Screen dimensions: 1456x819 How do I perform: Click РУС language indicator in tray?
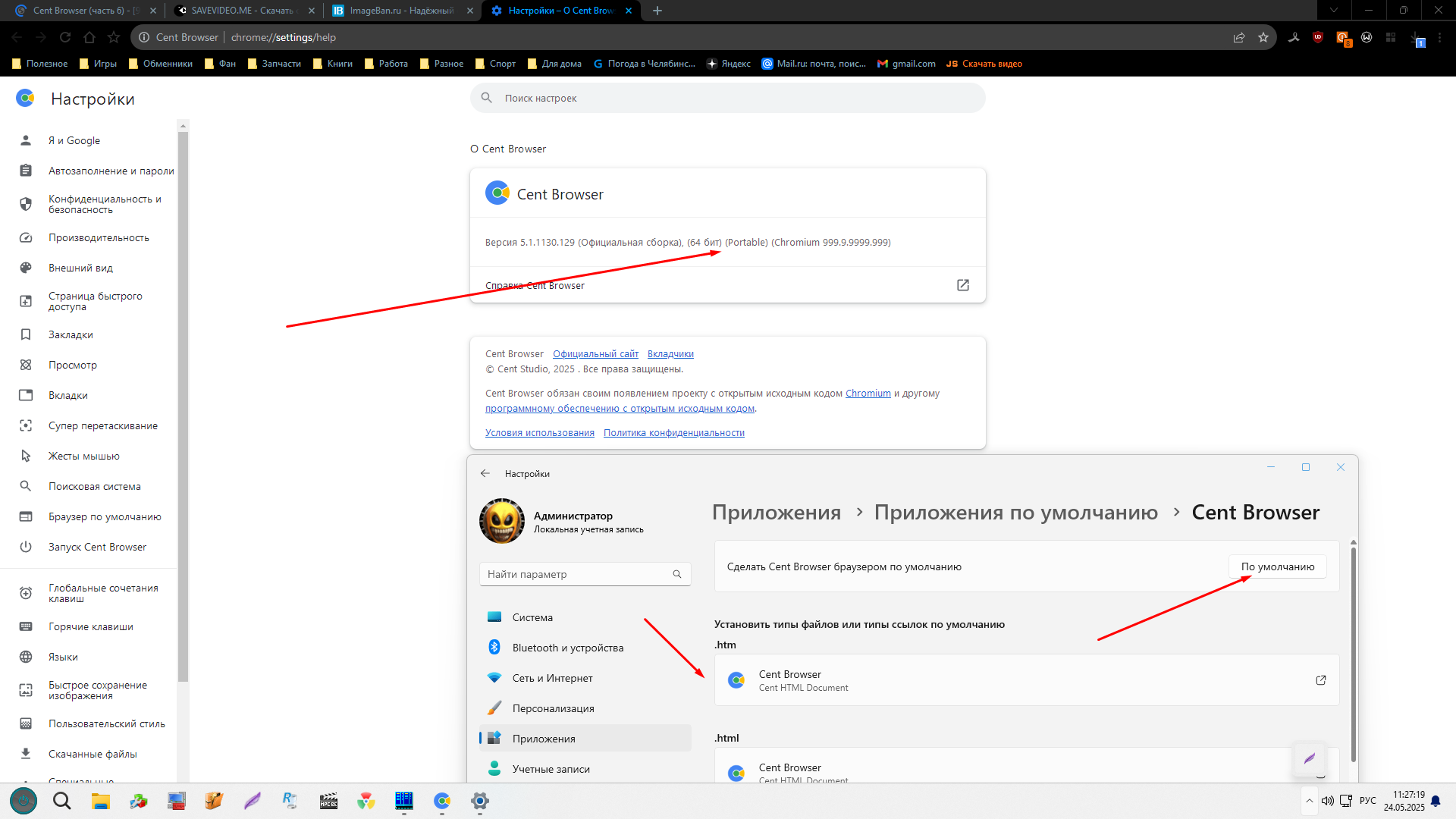[1368, 801]
